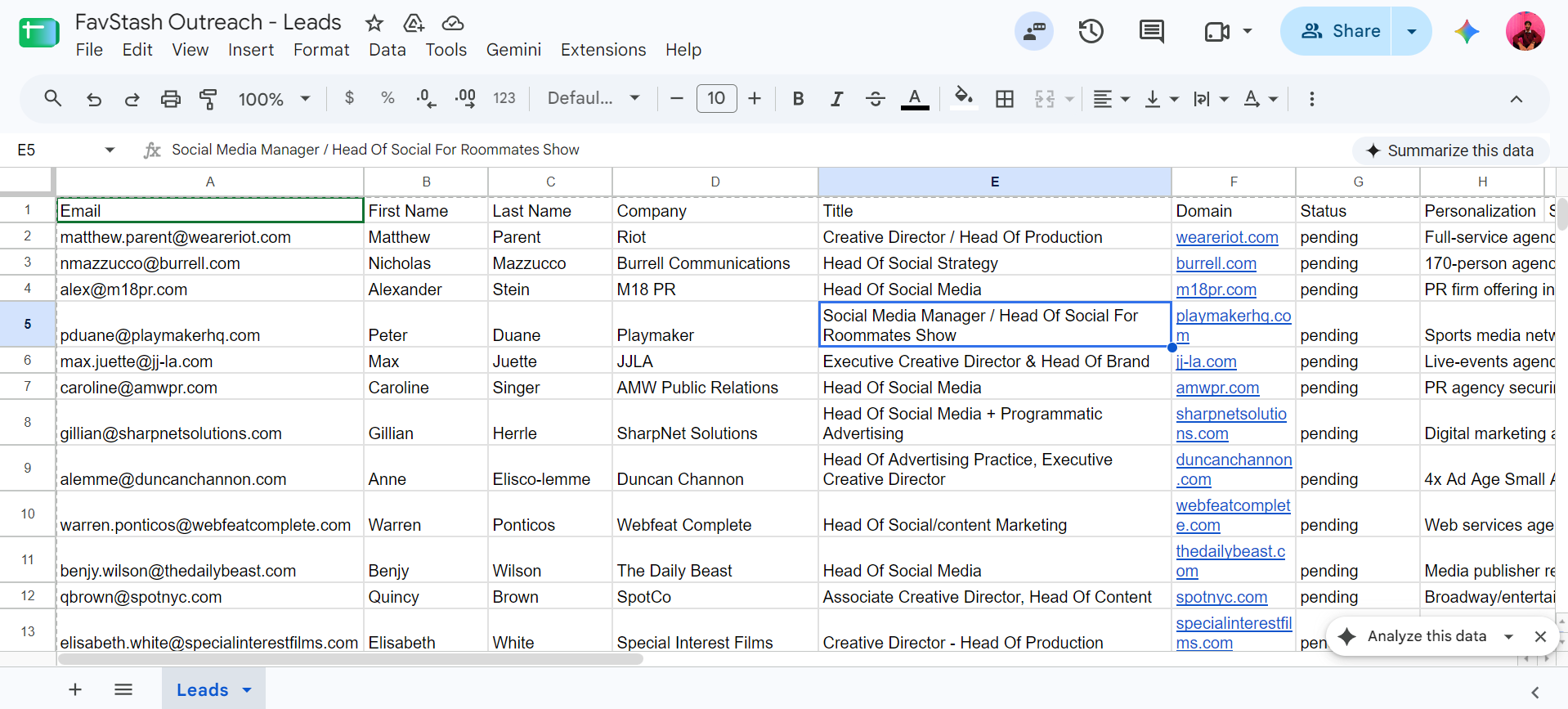Open the Share options dropdown arrow
Viewport: 1568px width, 709px height.
(x=1411, y=31)
